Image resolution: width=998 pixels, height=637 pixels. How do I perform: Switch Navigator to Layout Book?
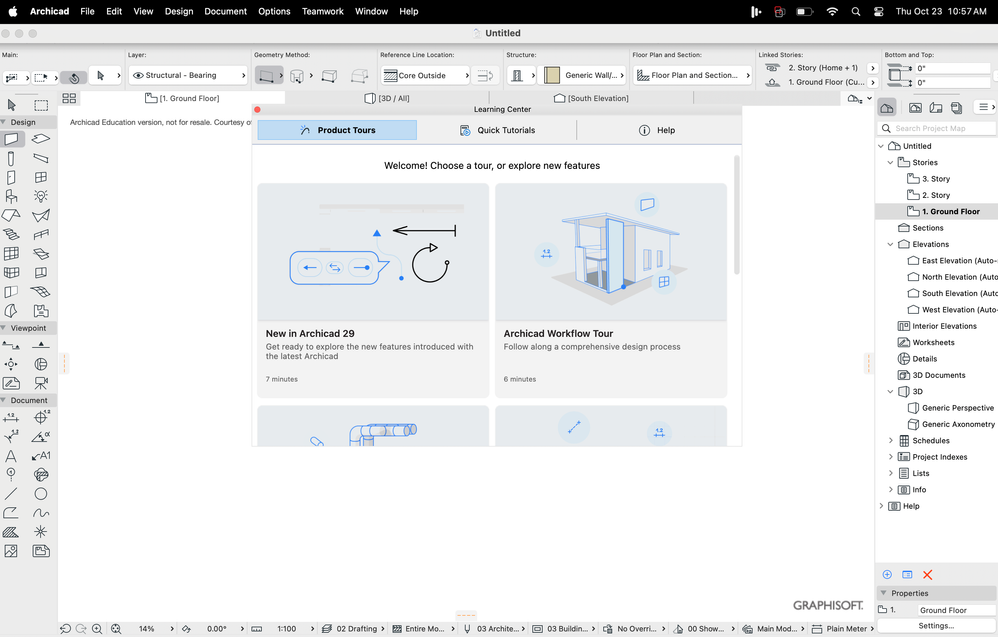click(936, 108)
